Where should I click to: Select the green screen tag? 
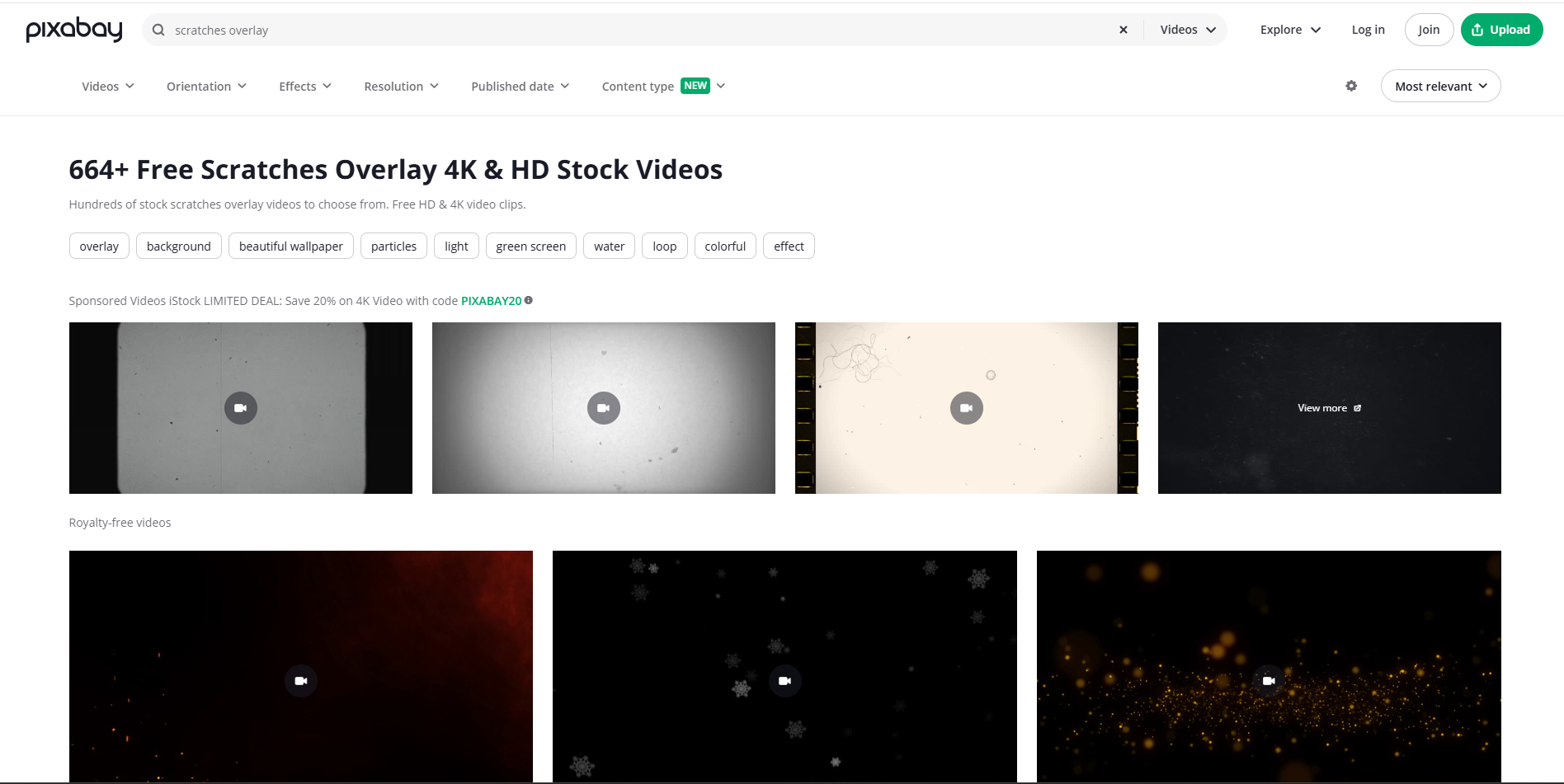pos(531,246)
